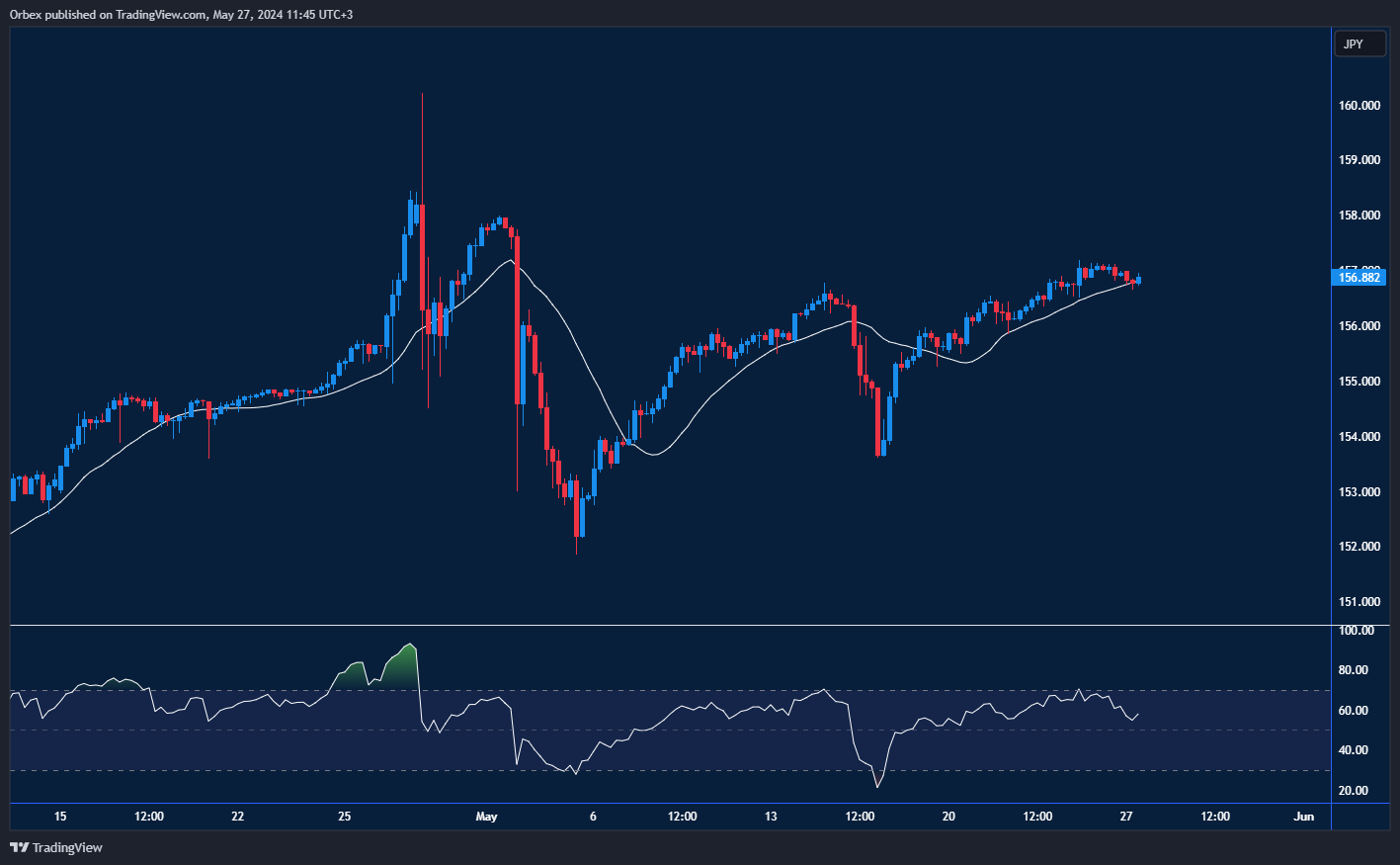Click the pane divider between chart and indicator
The height and width of the screenshot is (865, 1400).
(672, 624)
